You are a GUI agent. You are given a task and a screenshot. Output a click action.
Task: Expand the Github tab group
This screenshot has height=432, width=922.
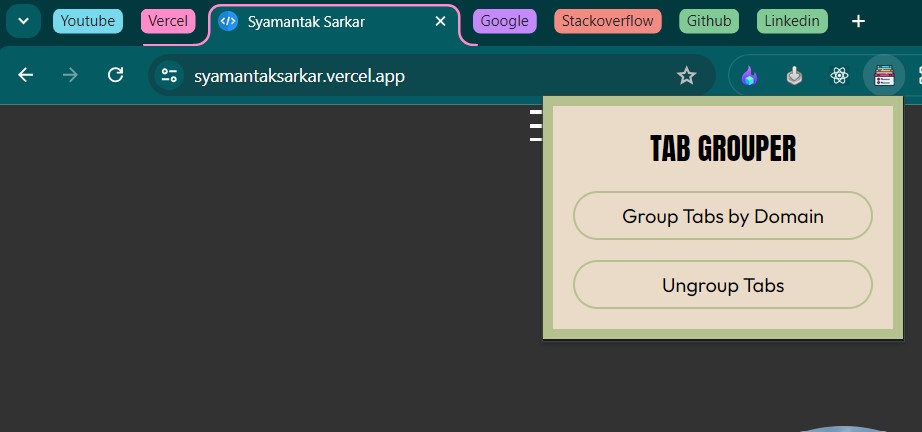[709, 21]
